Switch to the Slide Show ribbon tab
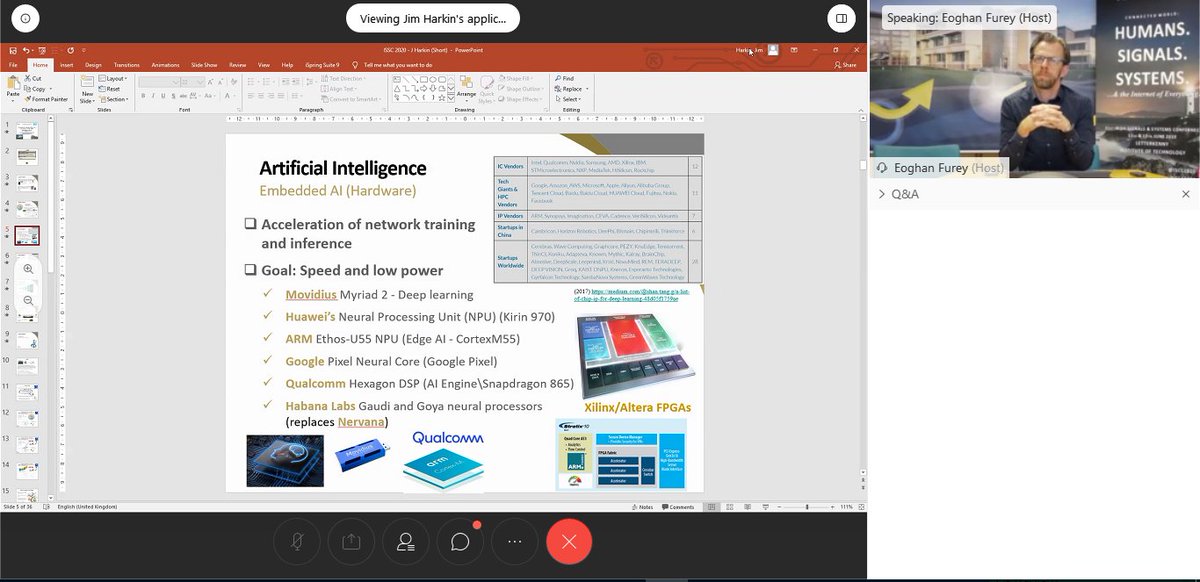This screenshot has height=582, width=1200. 204,64
